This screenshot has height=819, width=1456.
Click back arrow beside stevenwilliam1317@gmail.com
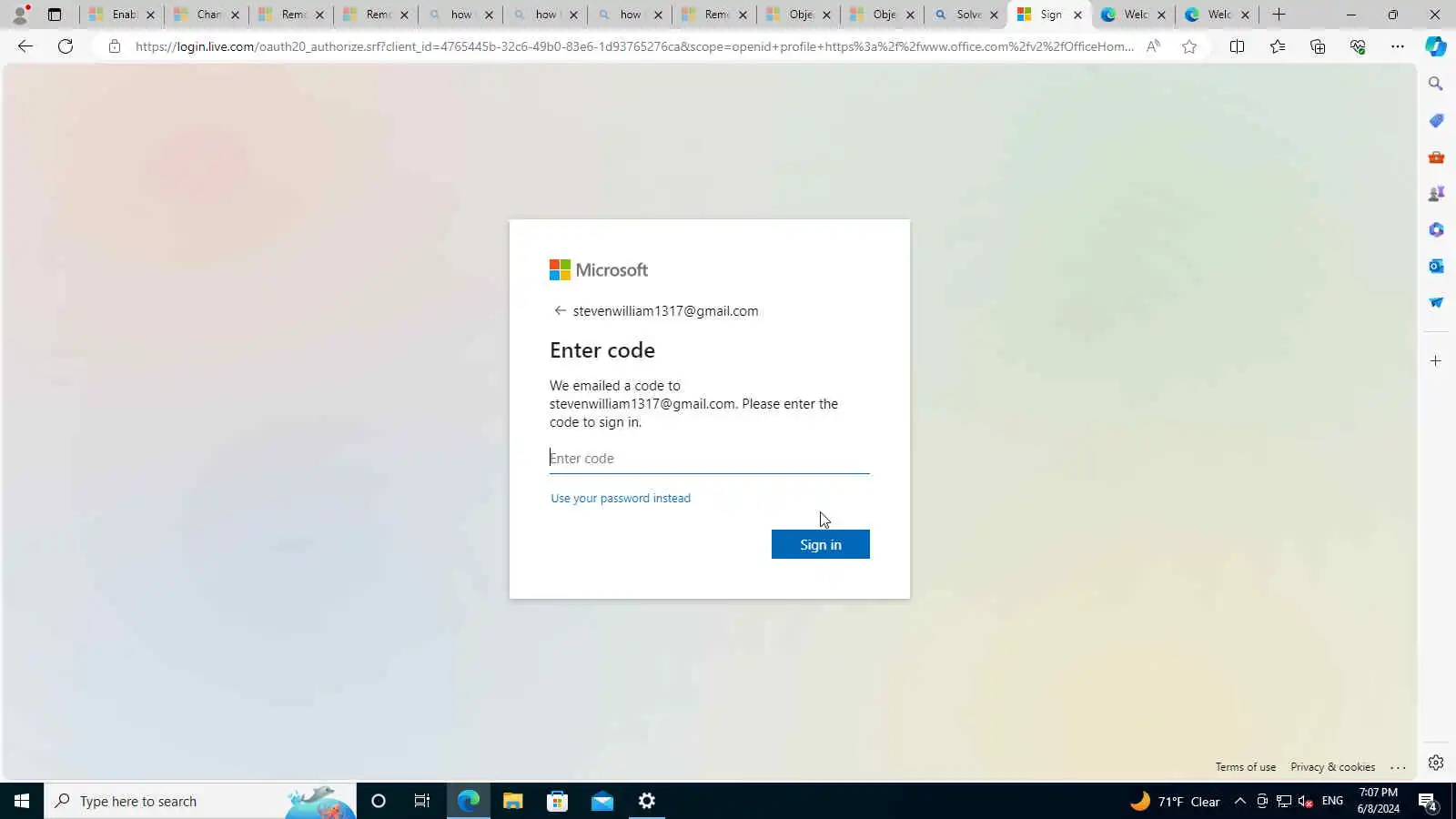pos(560,310)
